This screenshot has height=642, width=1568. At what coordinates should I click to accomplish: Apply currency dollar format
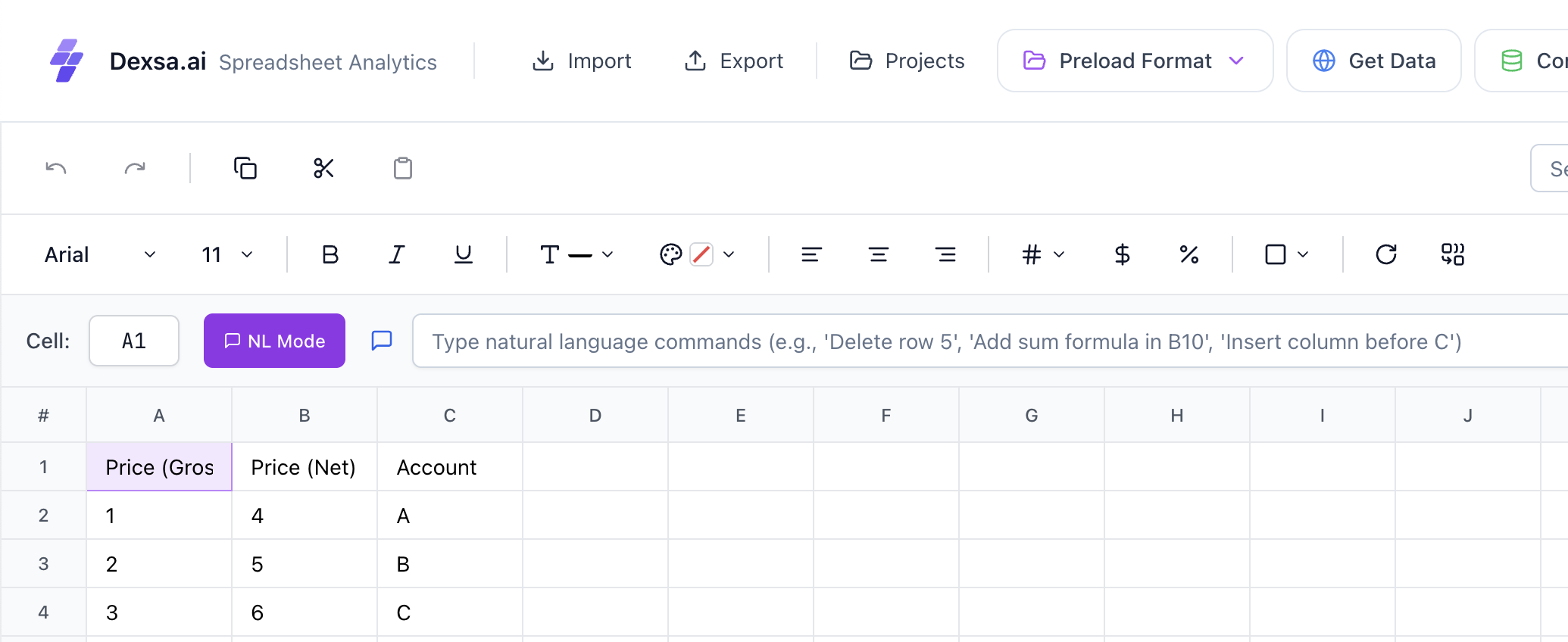pos(1123,254)
